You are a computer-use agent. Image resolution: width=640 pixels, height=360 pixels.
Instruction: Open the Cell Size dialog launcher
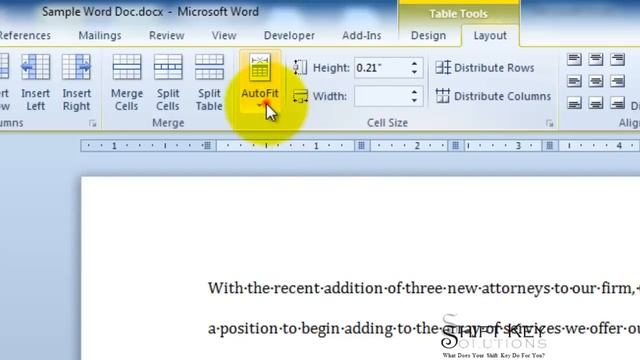pos(549,123)
